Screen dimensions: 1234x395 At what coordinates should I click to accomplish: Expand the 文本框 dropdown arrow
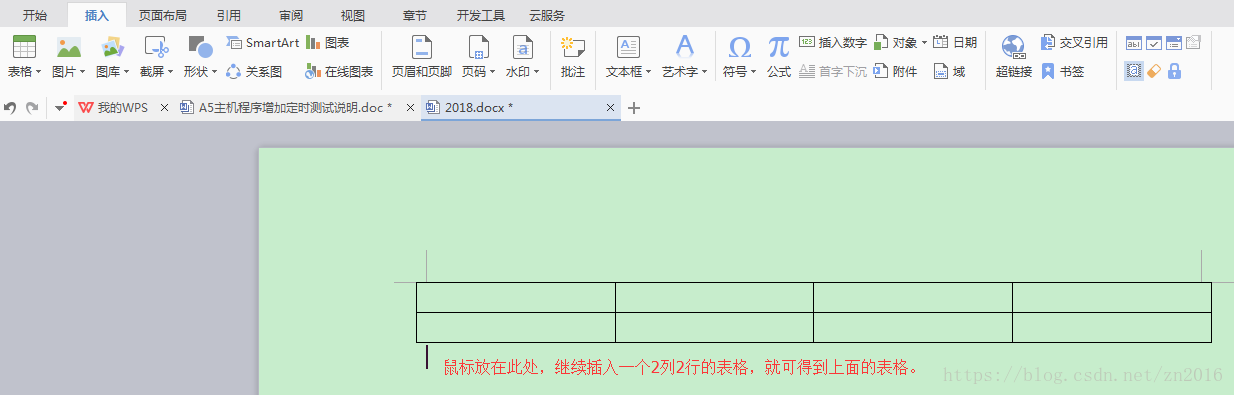tap(648, 72)
